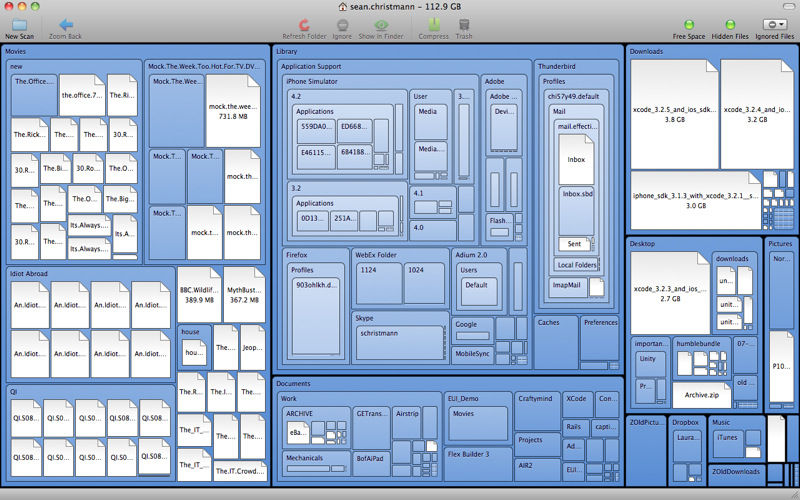800x500 pixels.
Task: Select the BBC.Wildlif 389.9 MB file
Action: click(199, 294)
